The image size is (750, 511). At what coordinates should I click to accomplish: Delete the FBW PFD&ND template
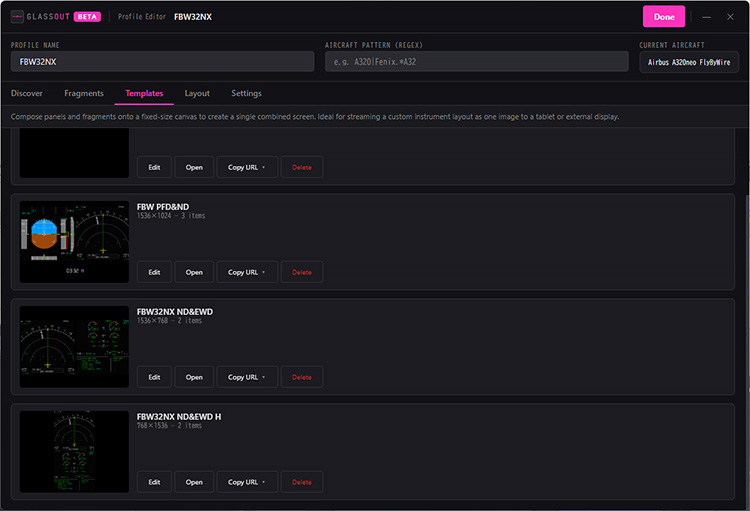(x=302, y=272)
